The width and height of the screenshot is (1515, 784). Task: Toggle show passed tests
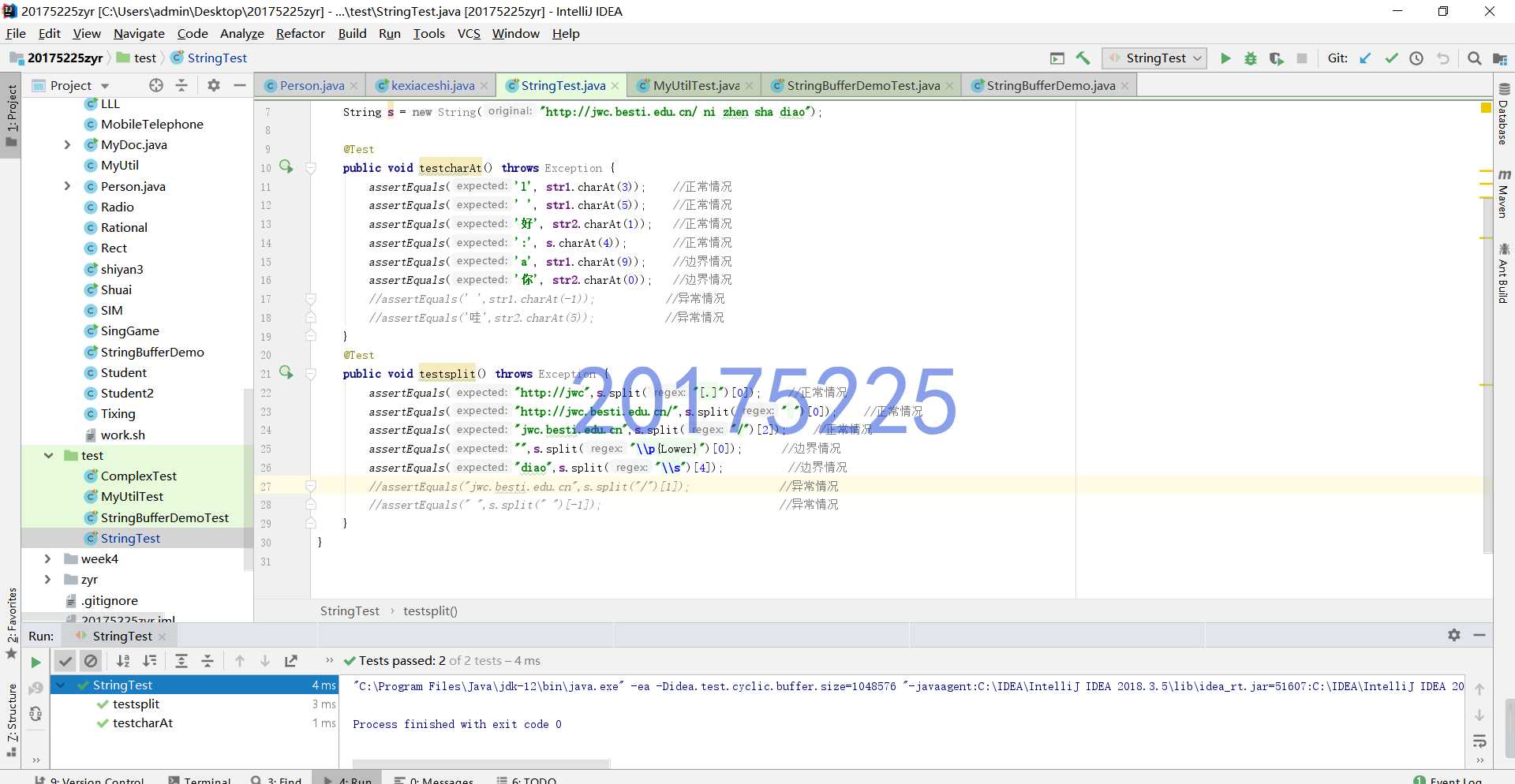click(x=65, y=661)
